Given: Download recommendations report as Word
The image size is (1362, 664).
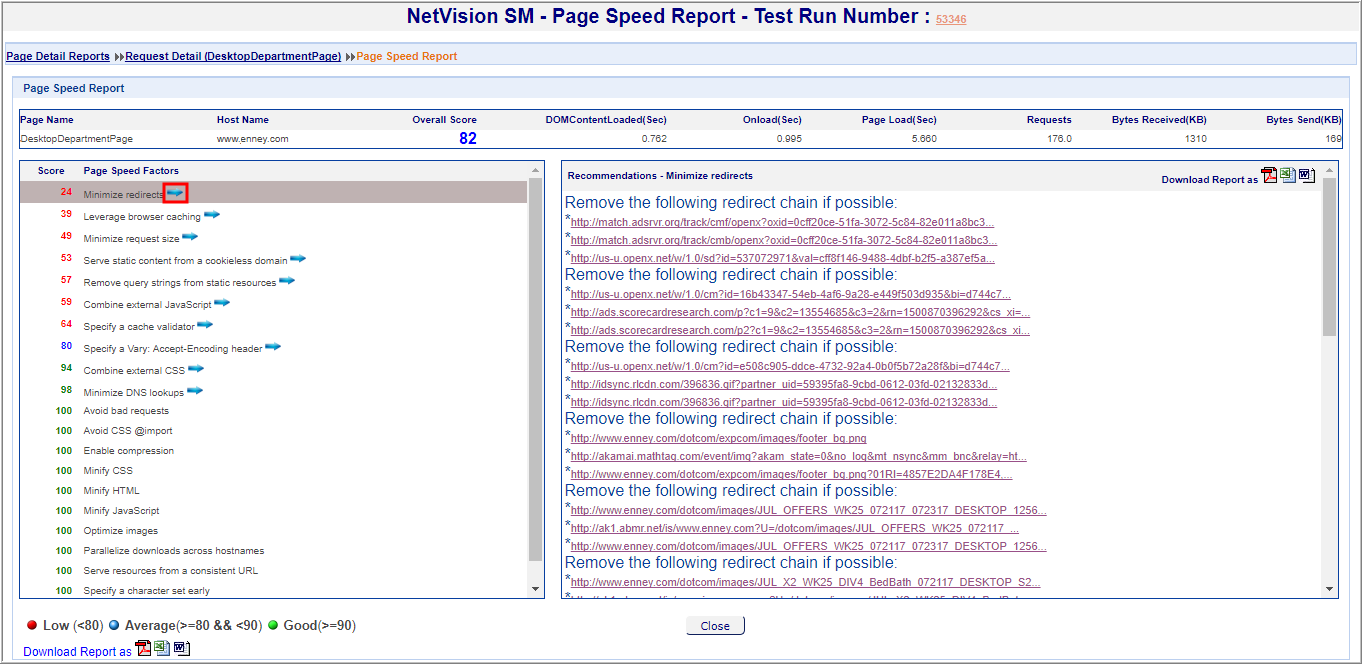Looking at the screenshot, I should point(1307,176).
